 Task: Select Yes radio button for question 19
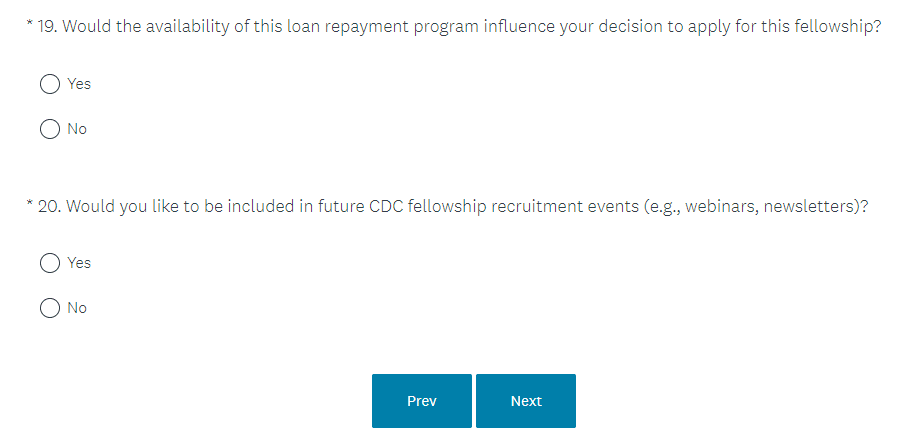pyautogui.click(x=50, y=85)
